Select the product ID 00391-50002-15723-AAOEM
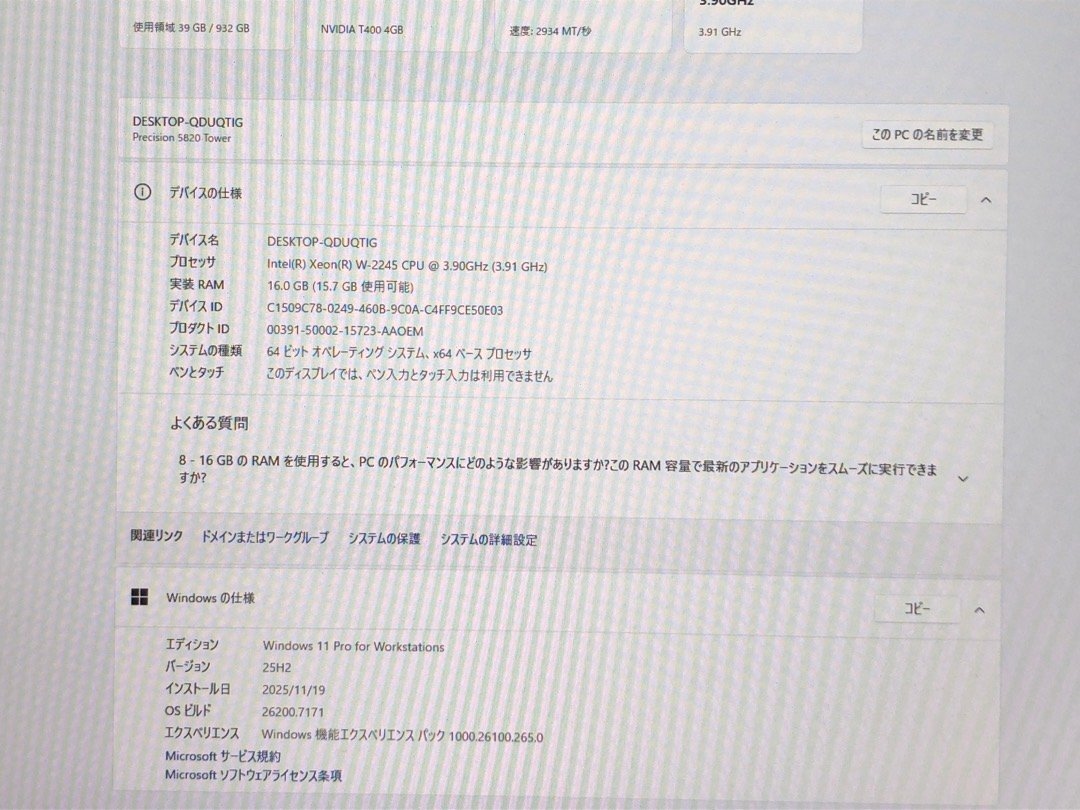The width and height of the screenshot is (1080, 810). [344, 331]
